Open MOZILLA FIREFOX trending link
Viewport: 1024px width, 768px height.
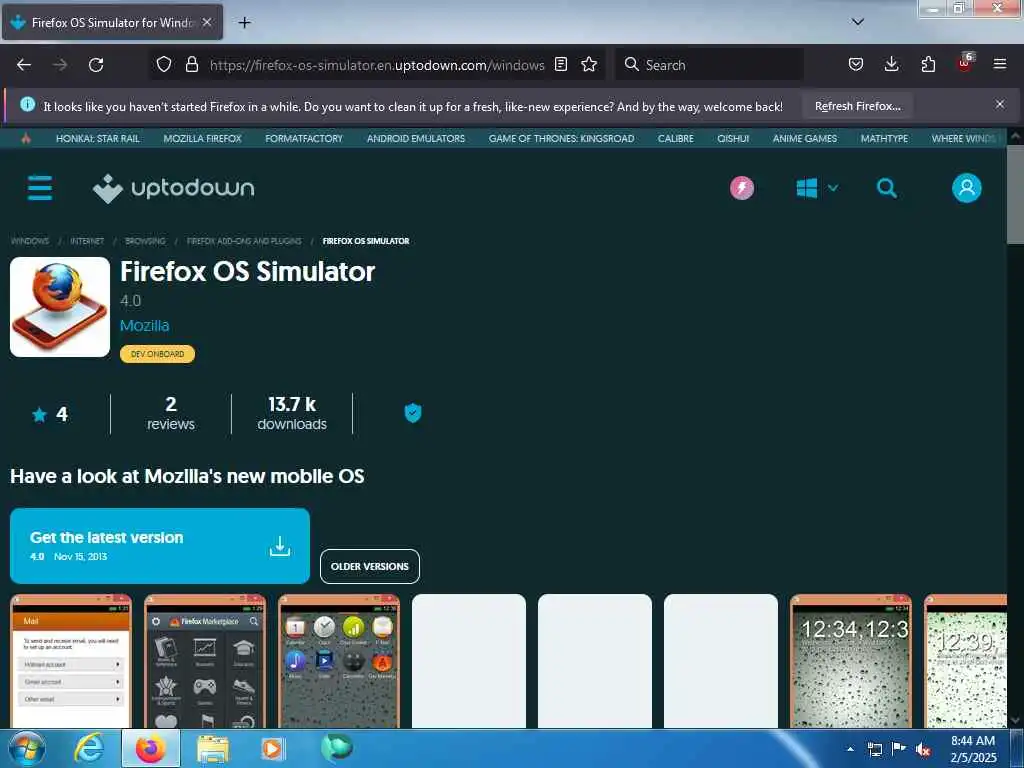[x=202, y=138]
